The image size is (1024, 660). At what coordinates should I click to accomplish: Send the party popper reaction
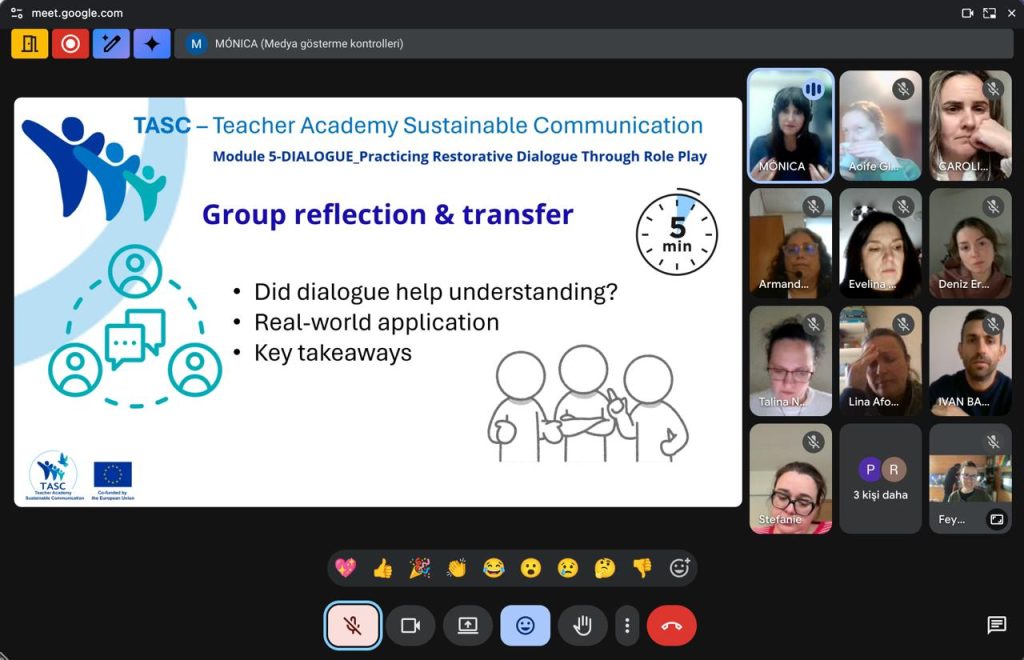(x=420, y=568)
